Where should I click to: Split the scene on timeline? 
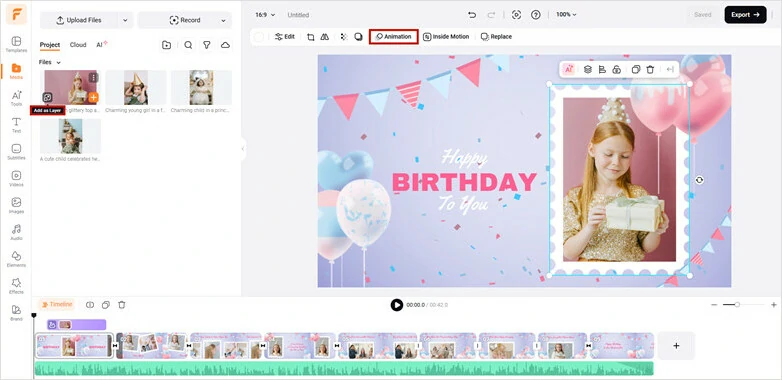(x=90, y=305)
